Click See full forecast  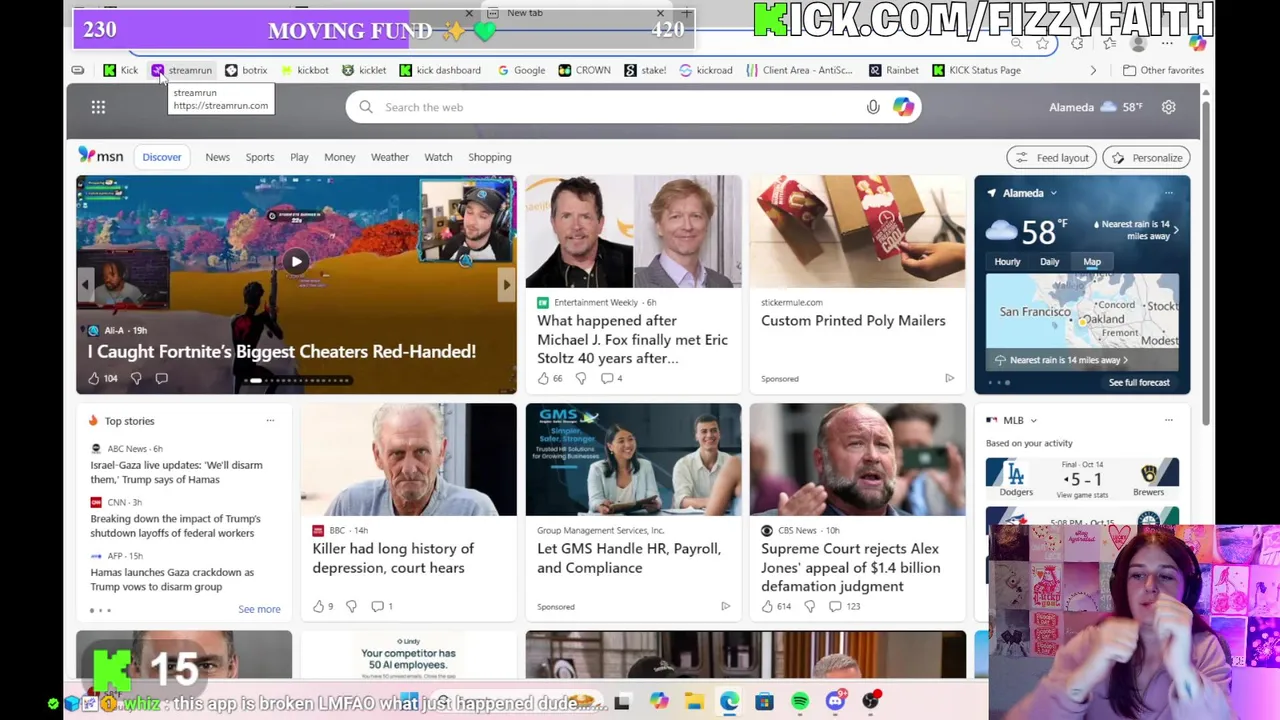[x=1138, y=382]
